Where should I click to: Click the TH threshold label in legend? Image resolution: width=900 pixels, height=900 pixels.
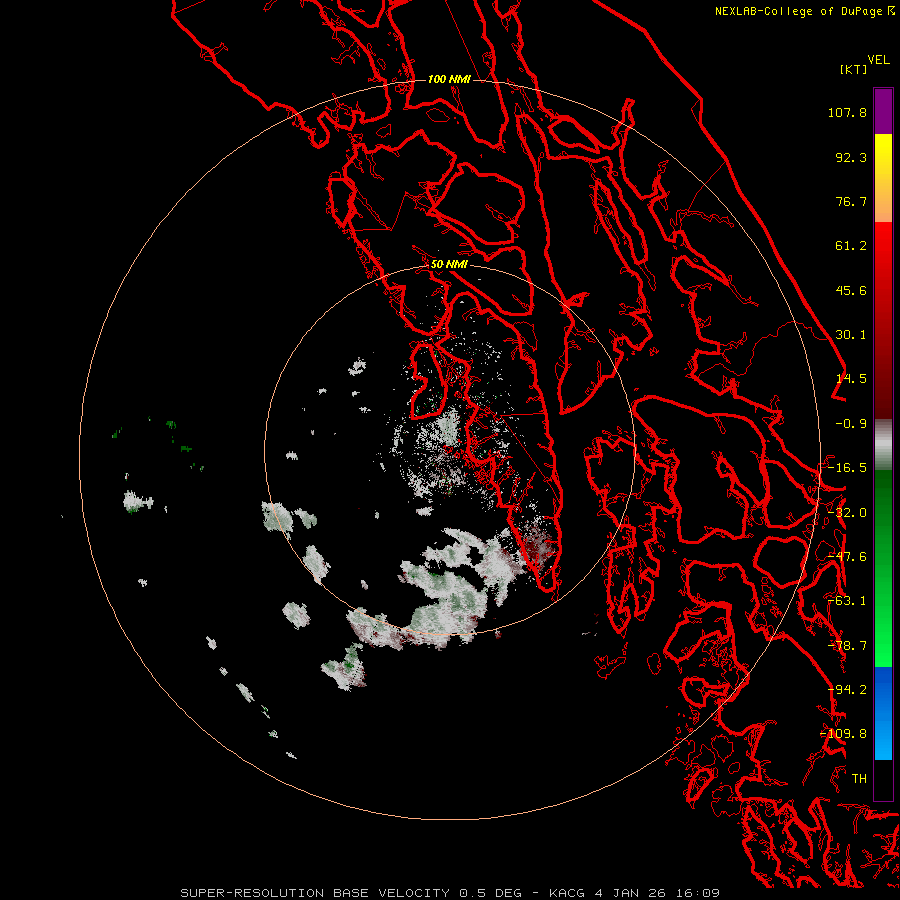point(859,779)
